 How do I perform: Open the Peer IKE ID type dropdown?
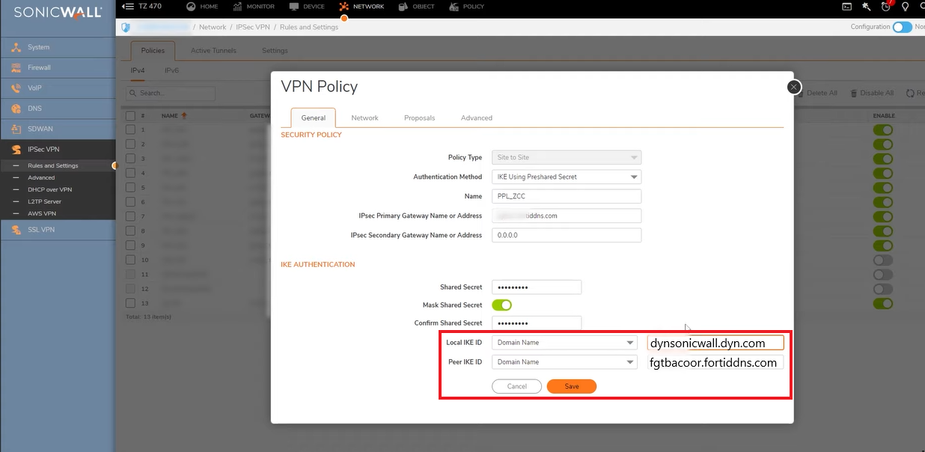tap(565, 362)
